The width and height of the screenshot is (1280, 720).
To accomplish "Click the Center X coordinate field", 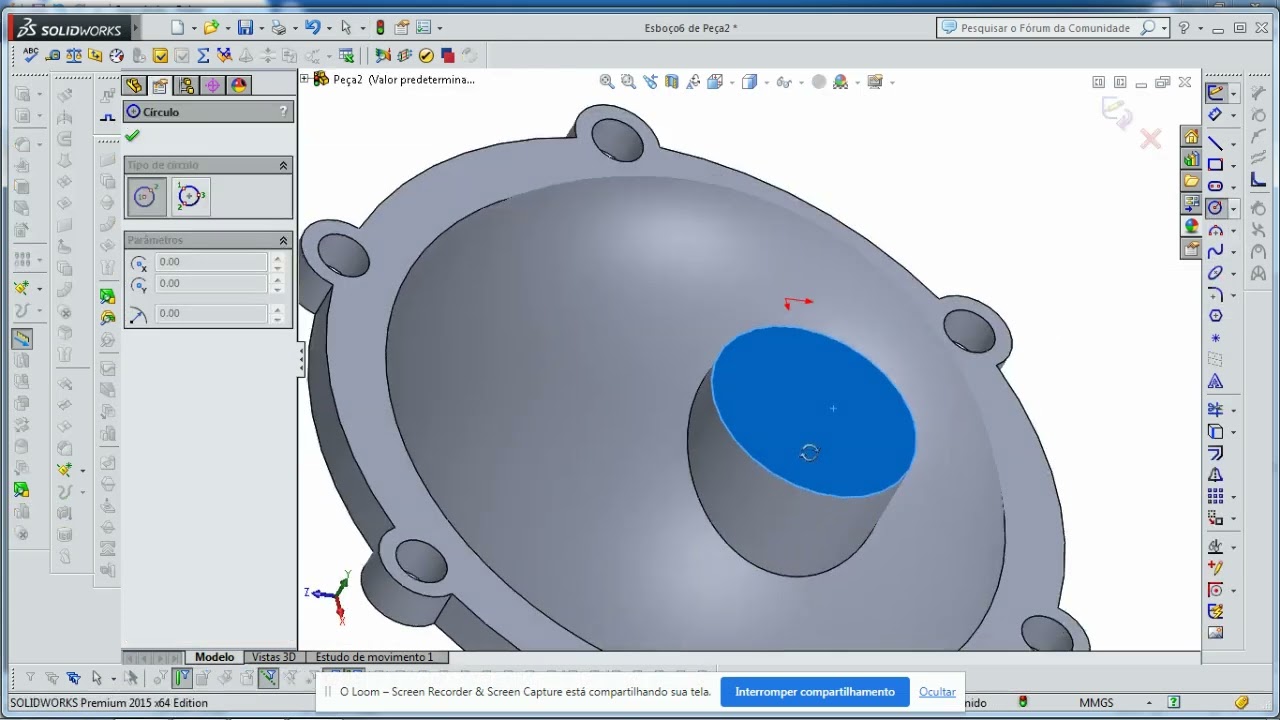I will click(x=211, y=262).
